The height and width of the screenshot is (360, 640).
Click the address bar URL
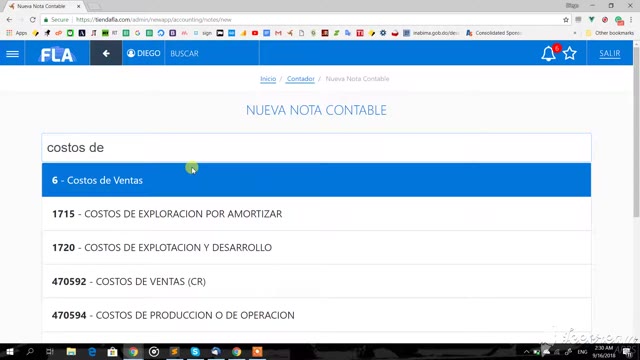(x=154, y=20)
